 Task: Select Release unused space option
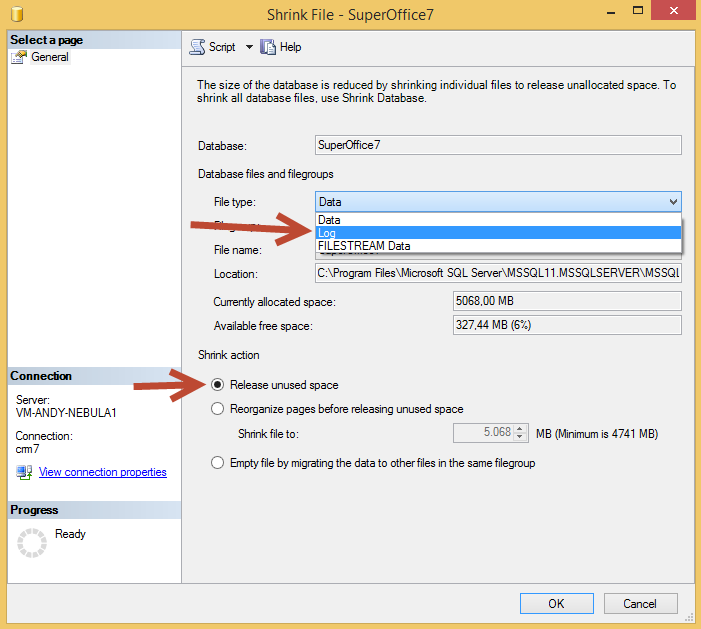(217, 384)
